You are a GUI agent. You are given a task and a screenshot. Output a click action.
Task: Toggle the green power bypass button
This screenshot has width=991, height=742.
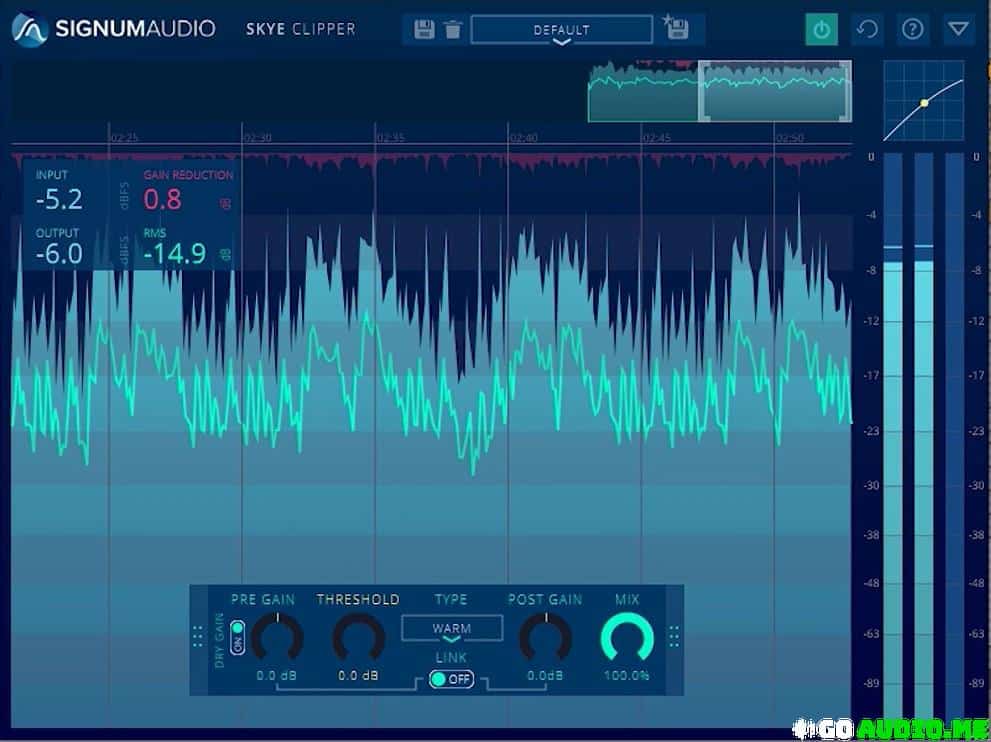[822, 29]
